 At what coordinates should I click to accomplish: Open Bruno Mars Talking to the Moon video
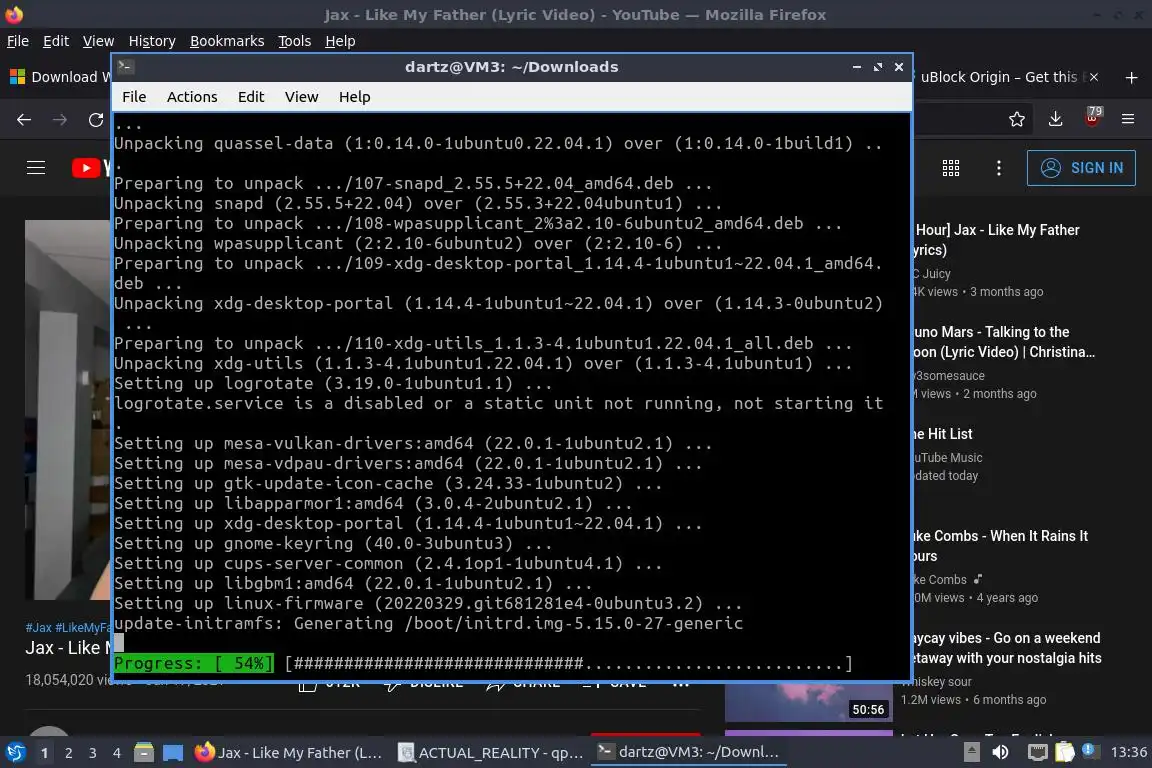[x=1004, y=342]
